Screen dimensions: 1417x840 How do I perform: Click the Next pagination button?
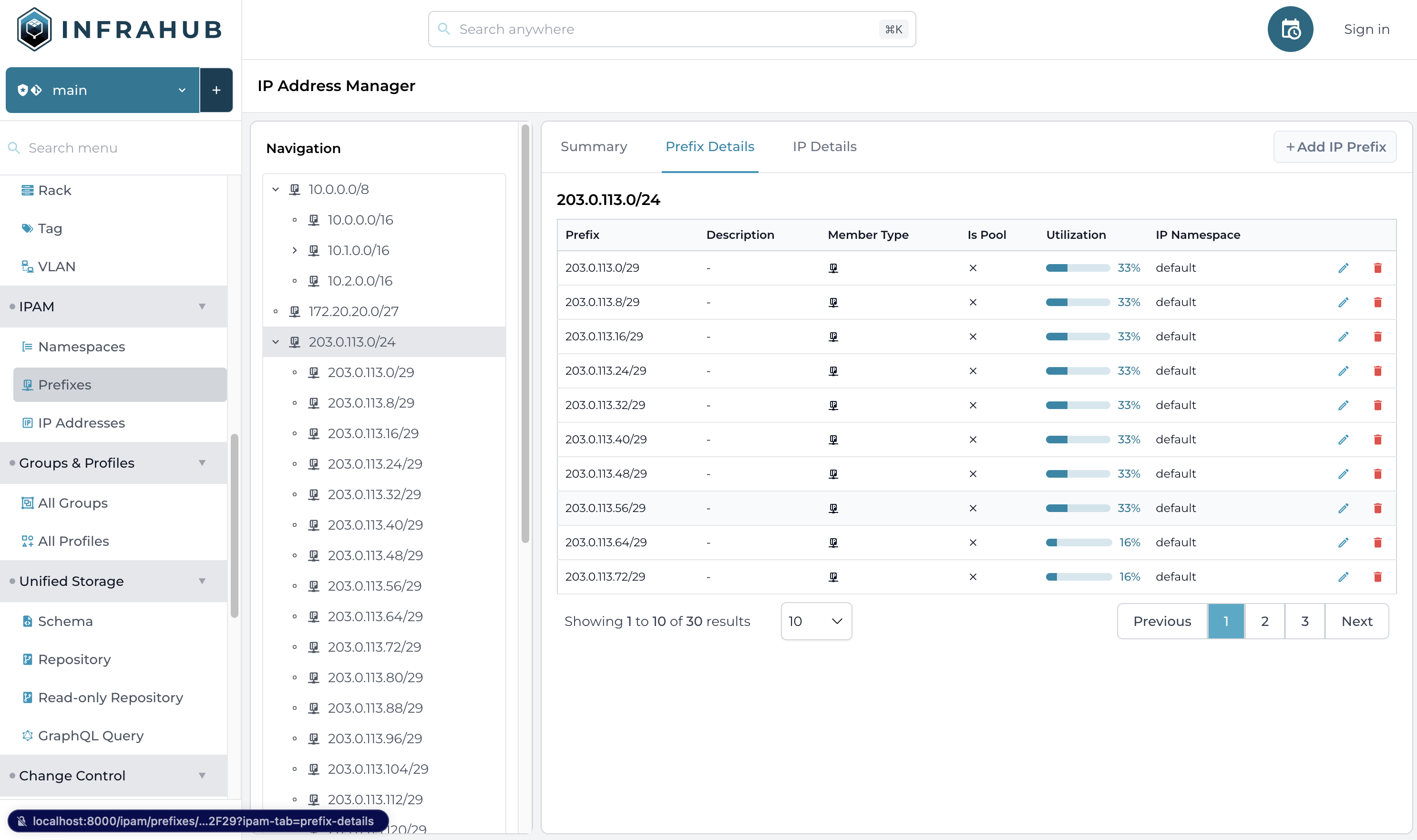pos(1358,622)
